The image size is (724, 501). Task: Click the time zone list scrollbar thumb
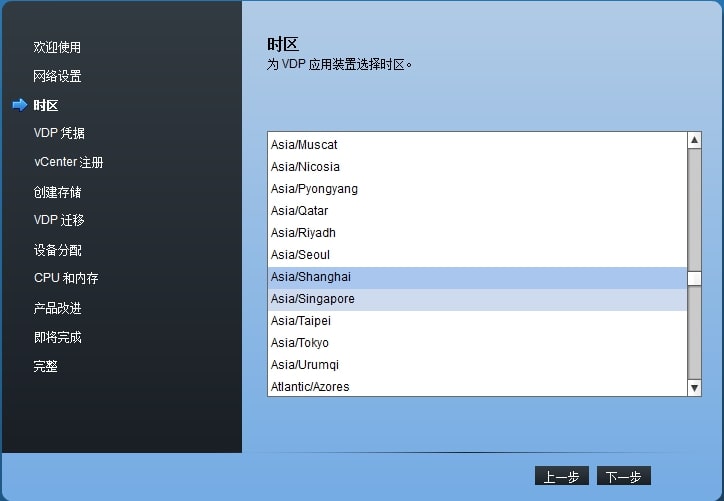pyautogui.click(x=694, y=278)
